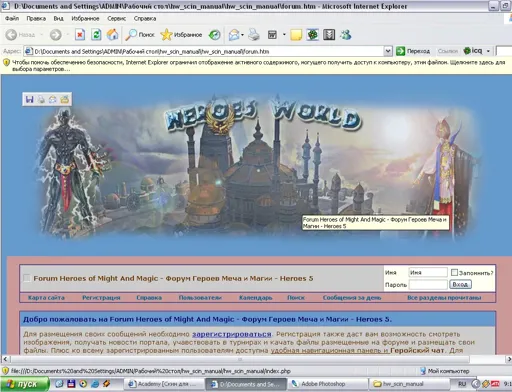Screen dimensions: 512x392
Task: Open dropdown arrow next to Mail icon
Action: tap(242, 35)
